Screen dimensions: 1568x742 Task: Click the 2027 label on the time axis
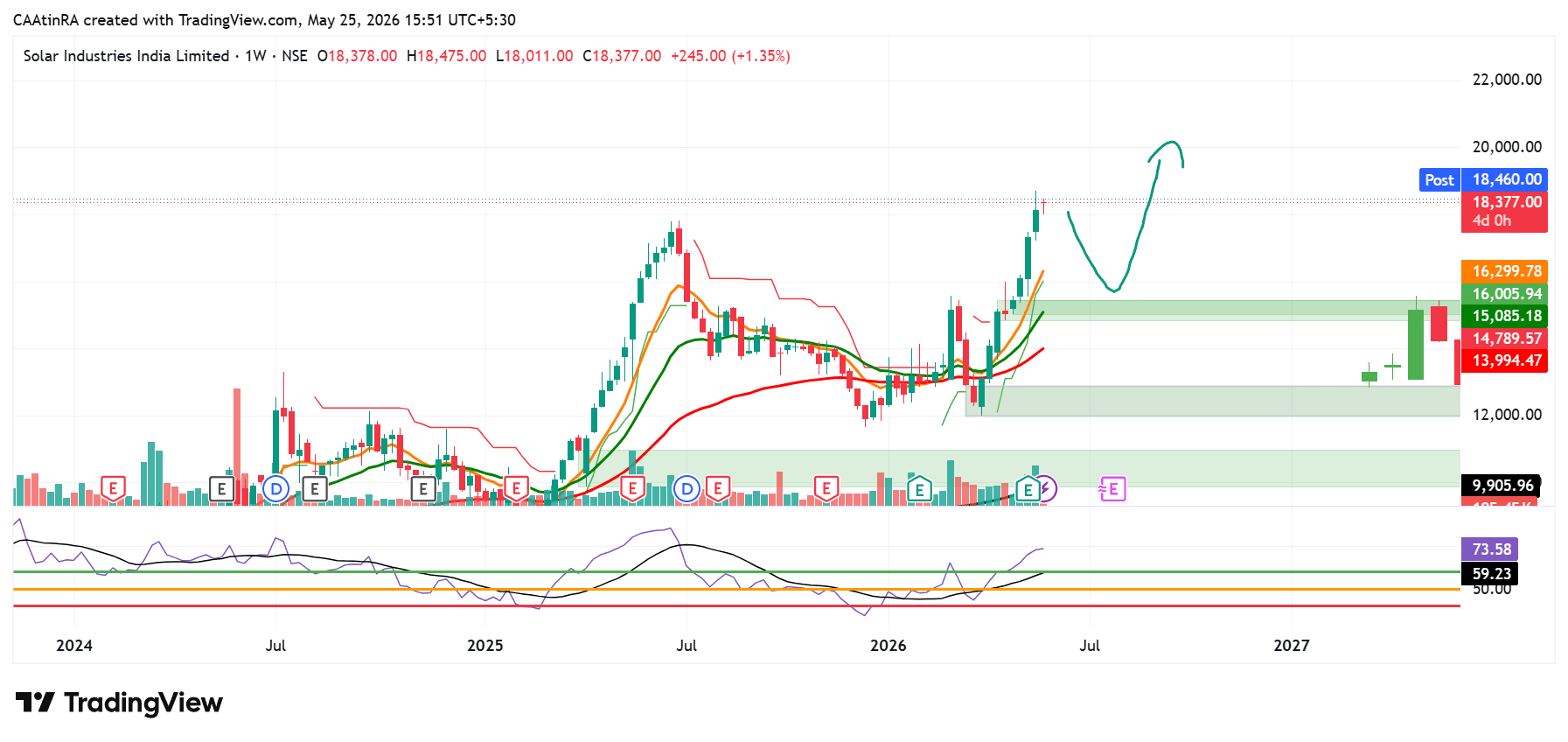[x=1292, y=646]
